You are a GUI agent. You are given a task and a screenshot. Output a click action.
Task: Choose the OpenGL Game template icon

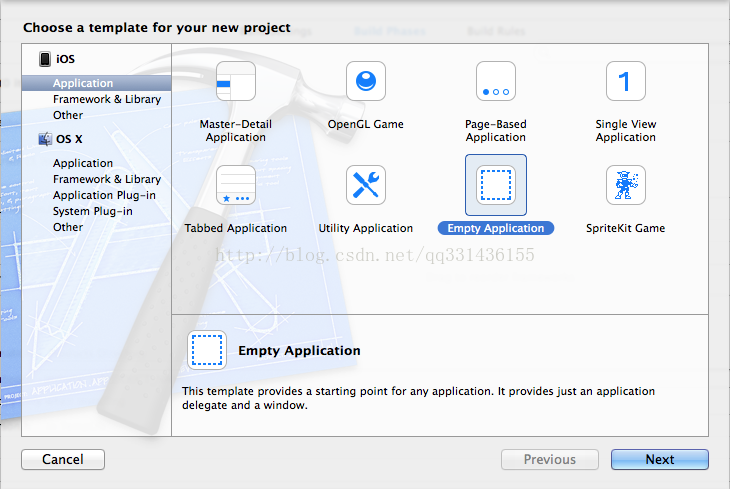click(365, 81)
